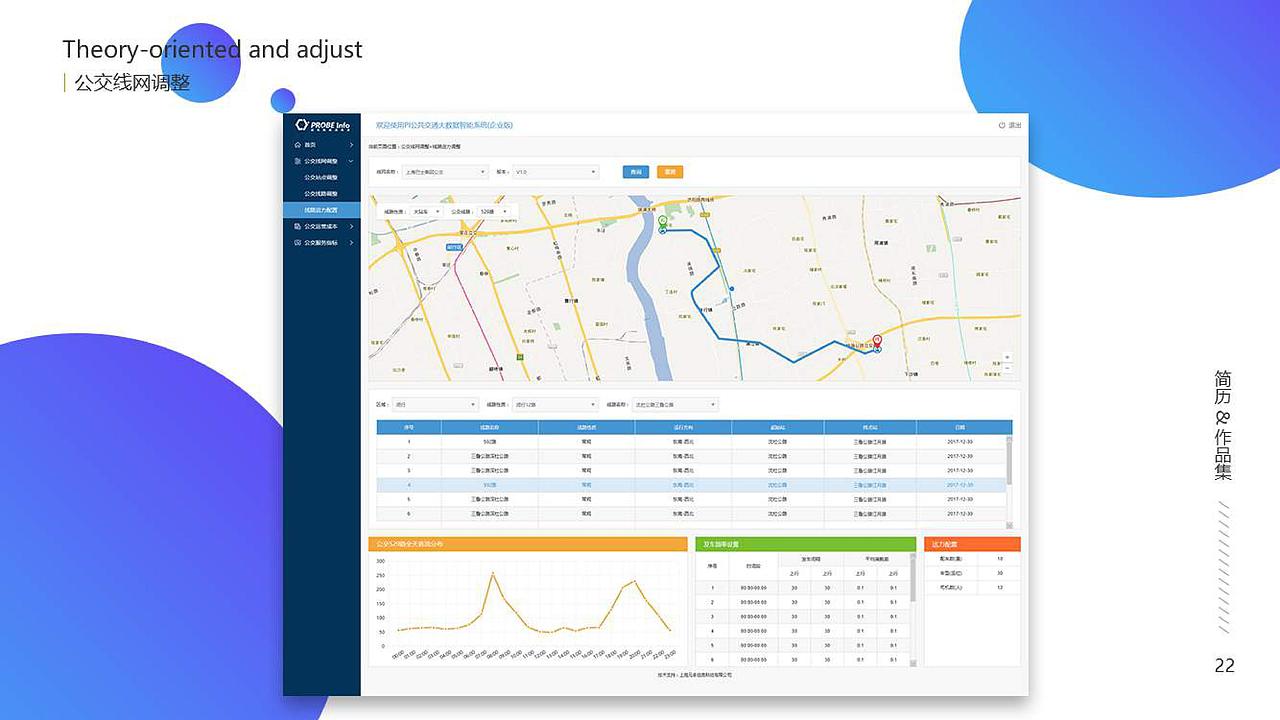Select row 2 in the route table
The height and width of the screenshot is (720, 1280).
coord(692,456)
